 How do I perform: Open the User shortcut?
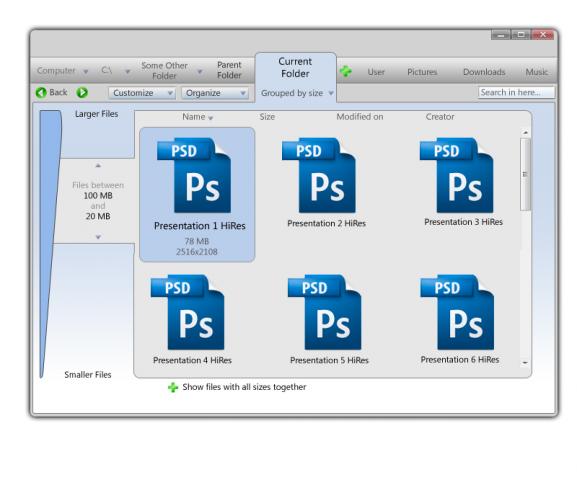[376, 72]
